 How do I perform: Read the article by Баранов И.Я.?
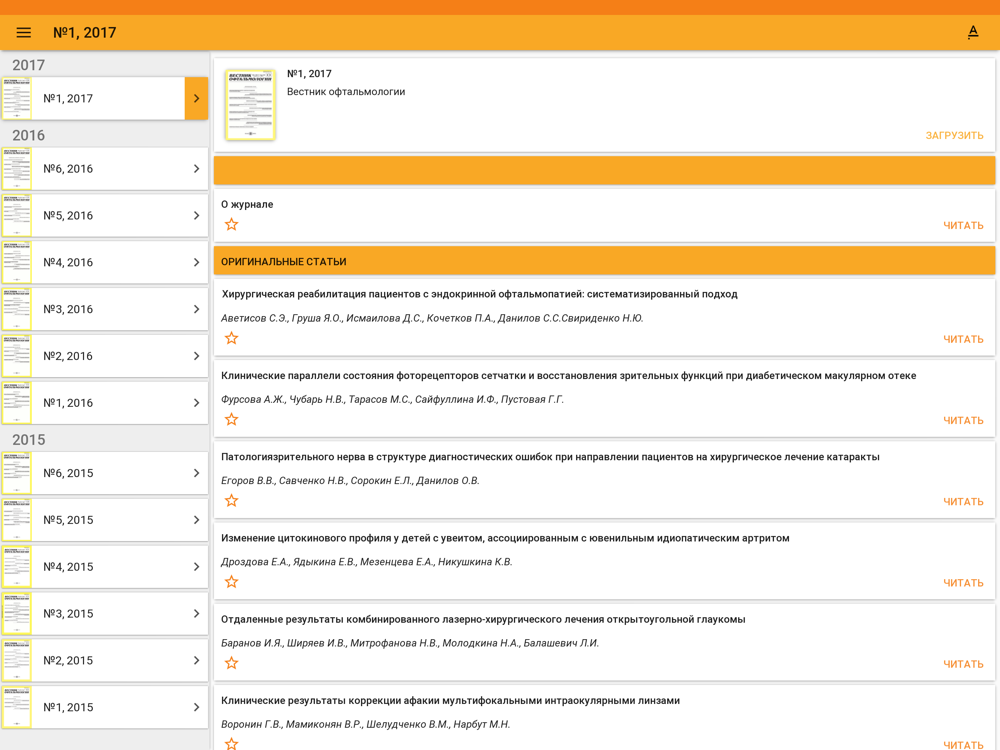pos(963,664)
